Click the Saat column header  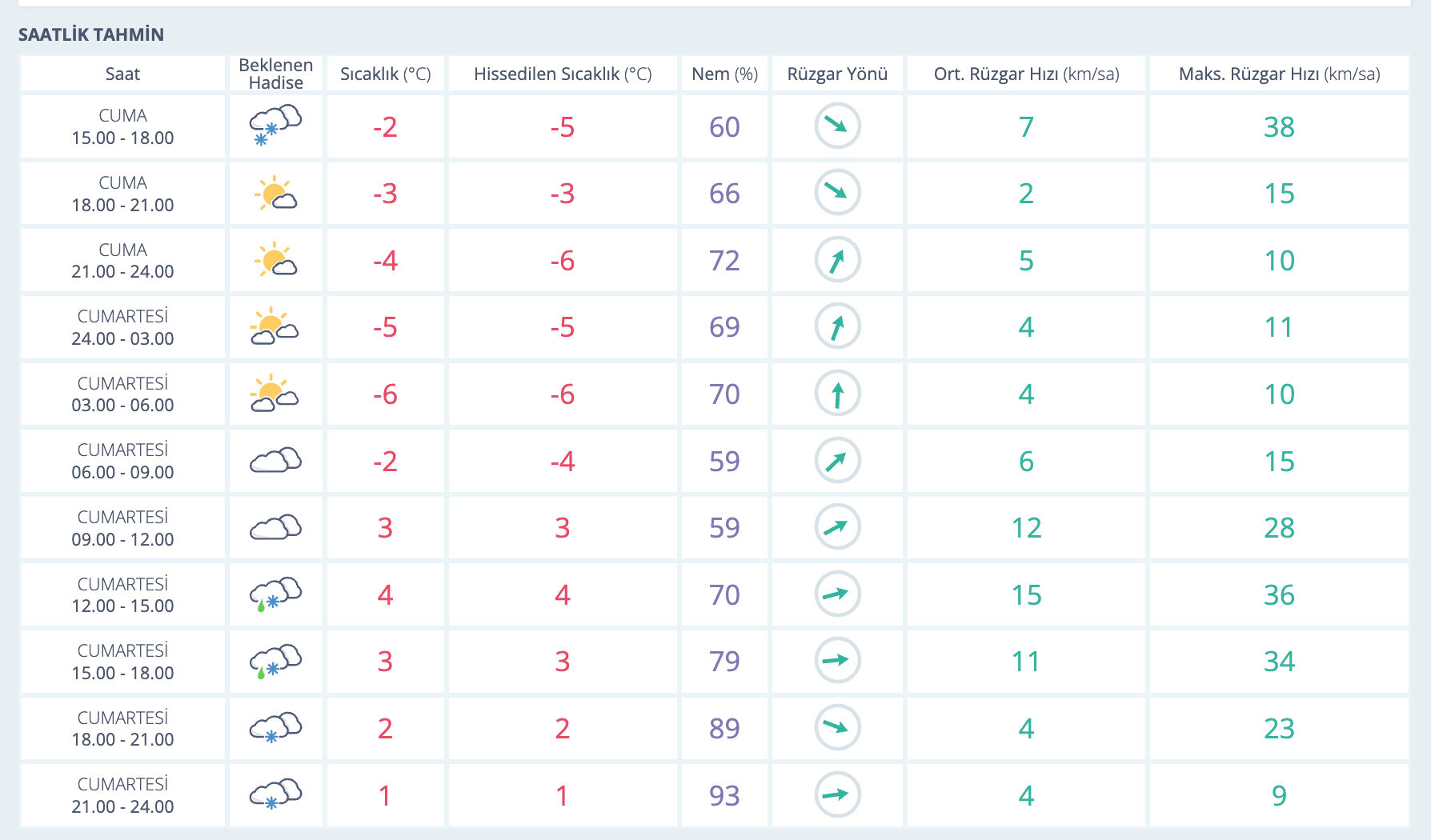122,74
